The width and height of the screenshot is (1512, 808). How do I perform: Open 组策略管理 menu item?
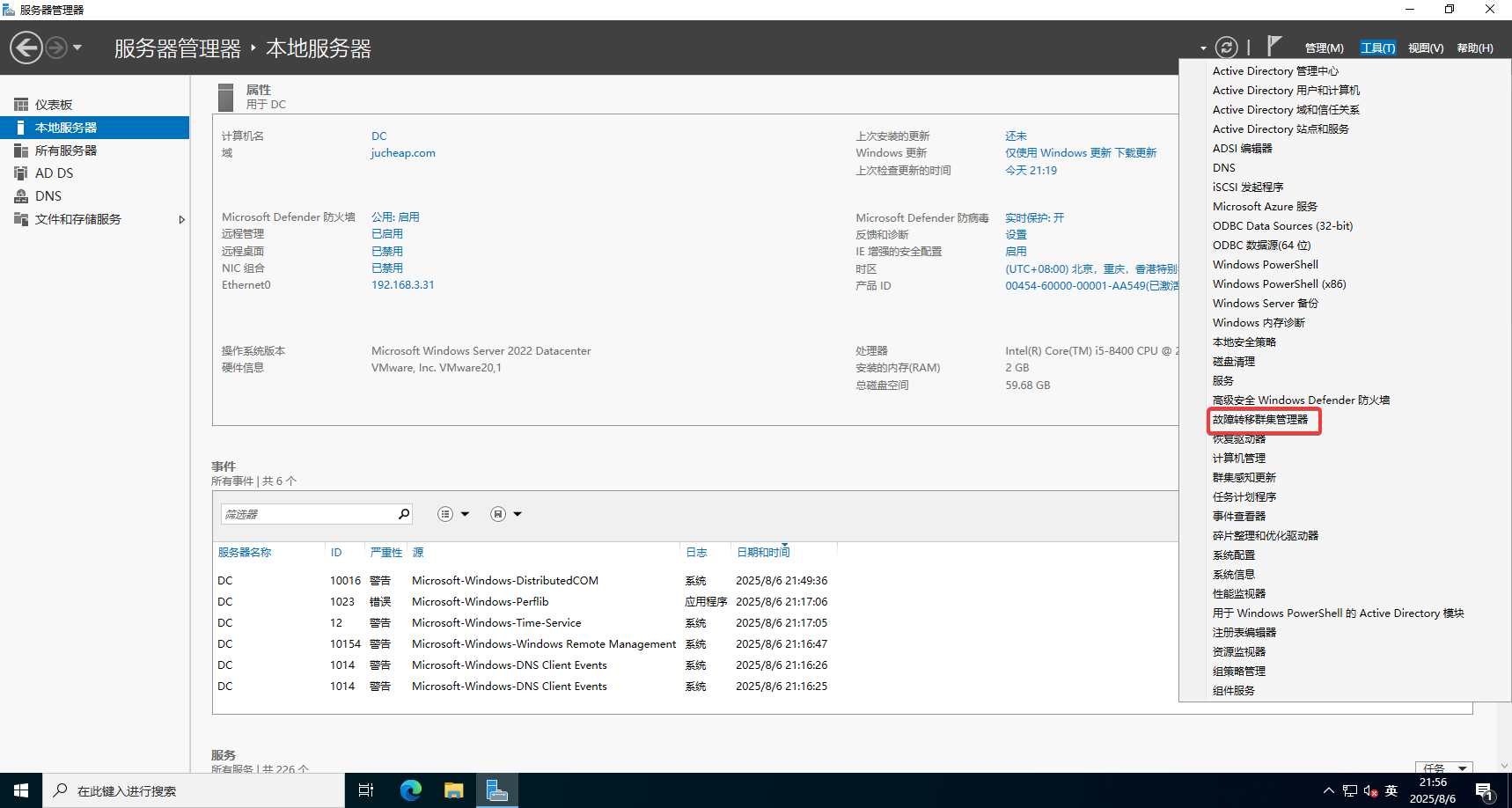[x=1238, y=672]
